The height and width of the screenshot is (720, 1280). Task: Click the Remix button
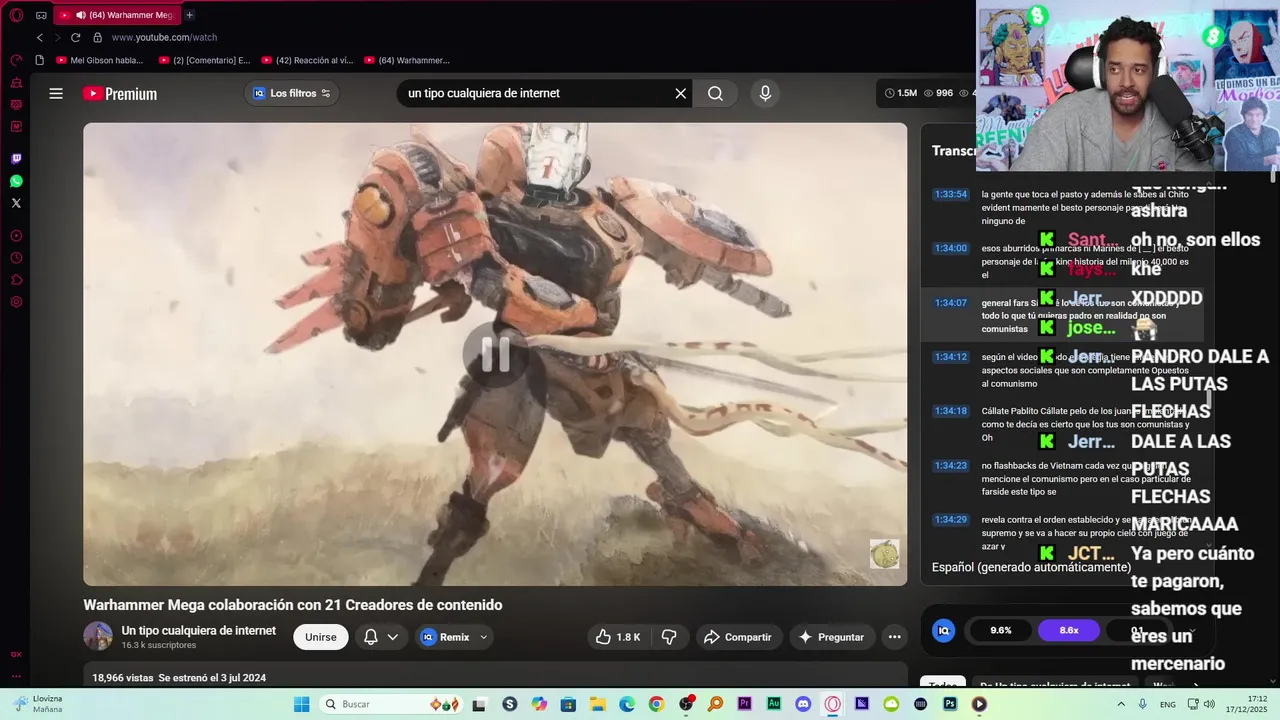coord(445,637)
